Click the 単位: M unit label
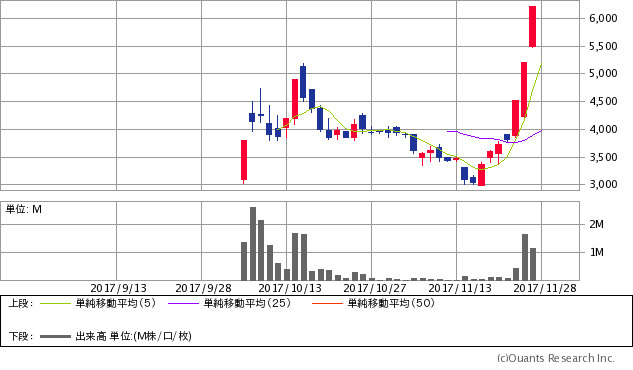The image size is (633, 370). click(x=24, y=209)
